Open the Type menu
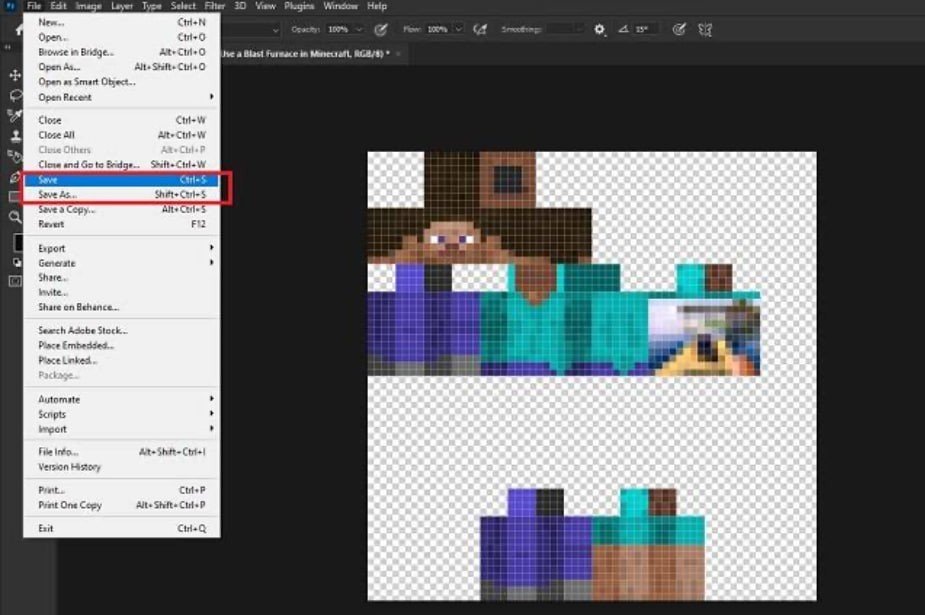The height and width of the screenshot is (615, 925). click(152, 6)
